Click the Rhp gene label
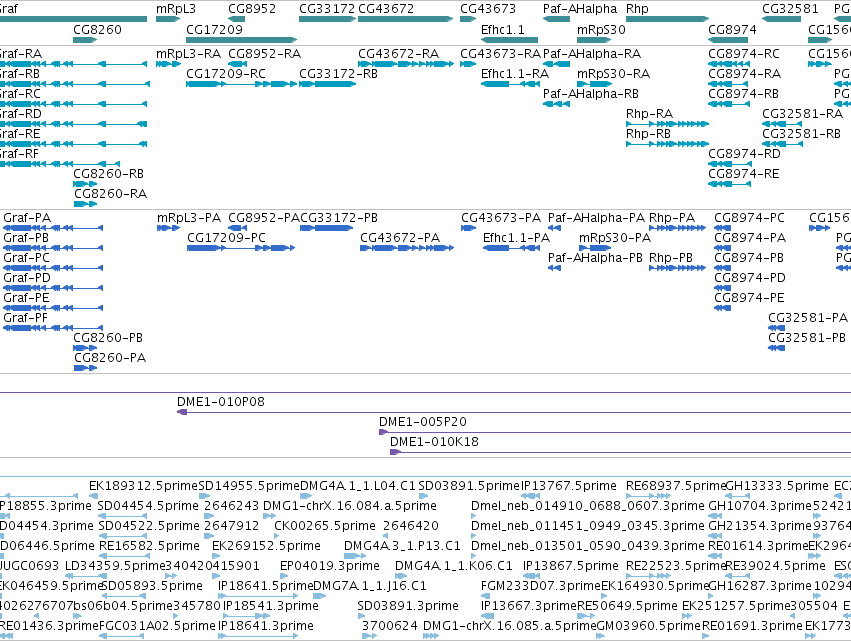851x641 pixels. [x=637, y=9]
